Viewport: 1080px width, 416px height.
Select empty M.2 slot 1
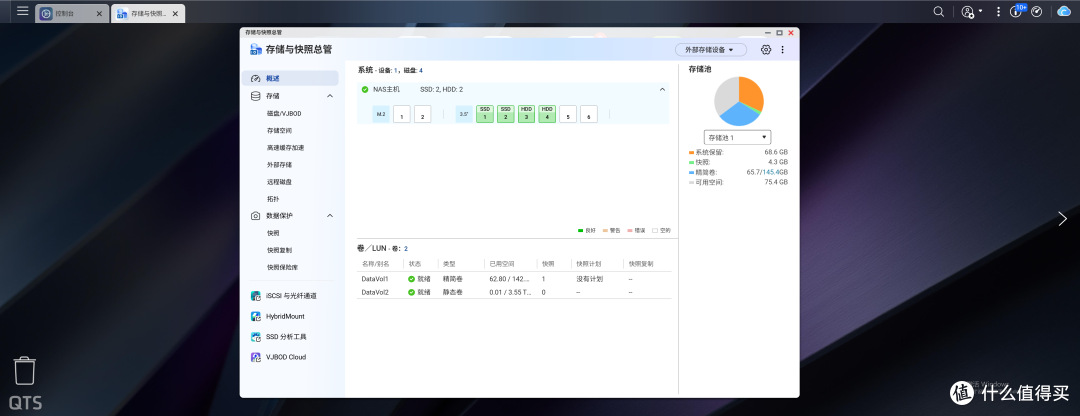click(x=402, y=114)
